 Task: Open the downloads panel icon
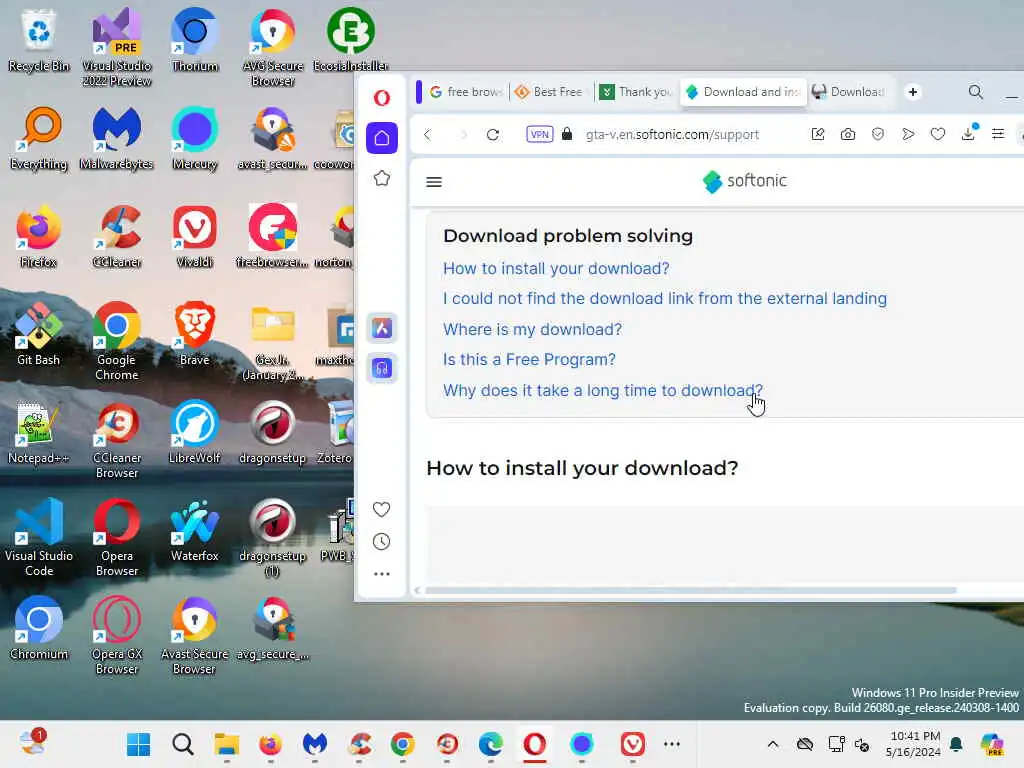[x=968, y=133]
